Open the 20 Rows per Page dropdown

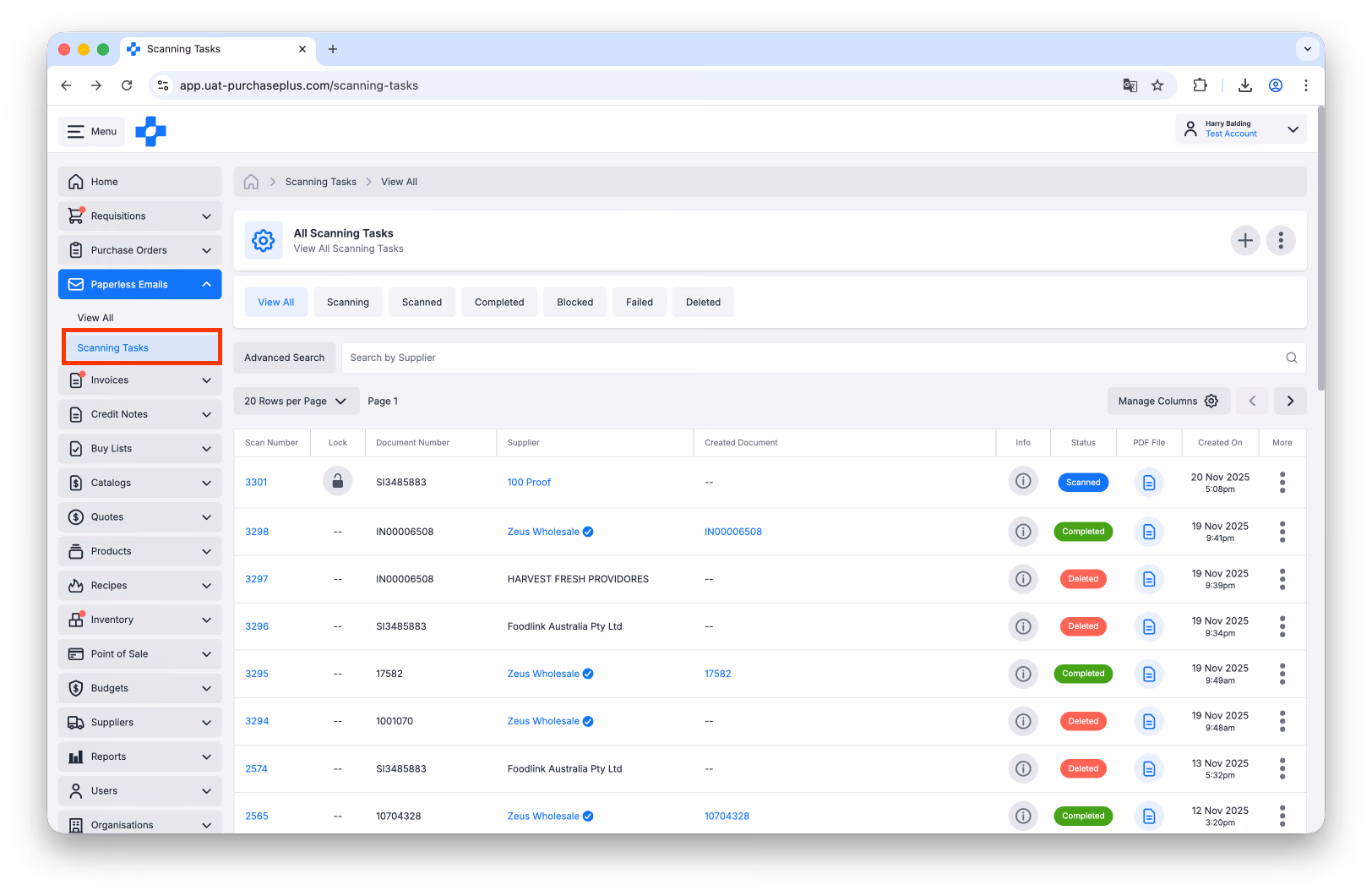coord(297,402)
